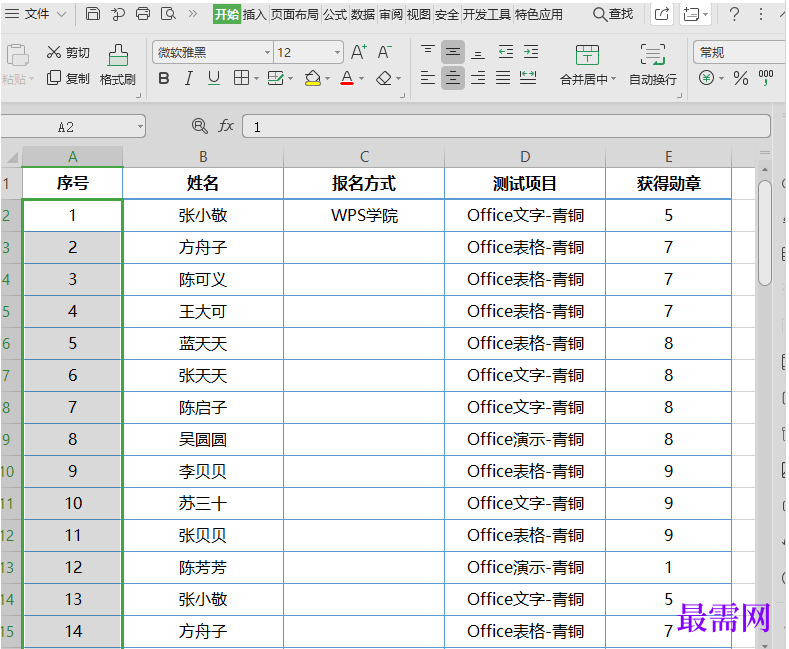Open the Formulas (公式) tab
This screenshot has height=649, width=789.
click(x=334, y=14)
